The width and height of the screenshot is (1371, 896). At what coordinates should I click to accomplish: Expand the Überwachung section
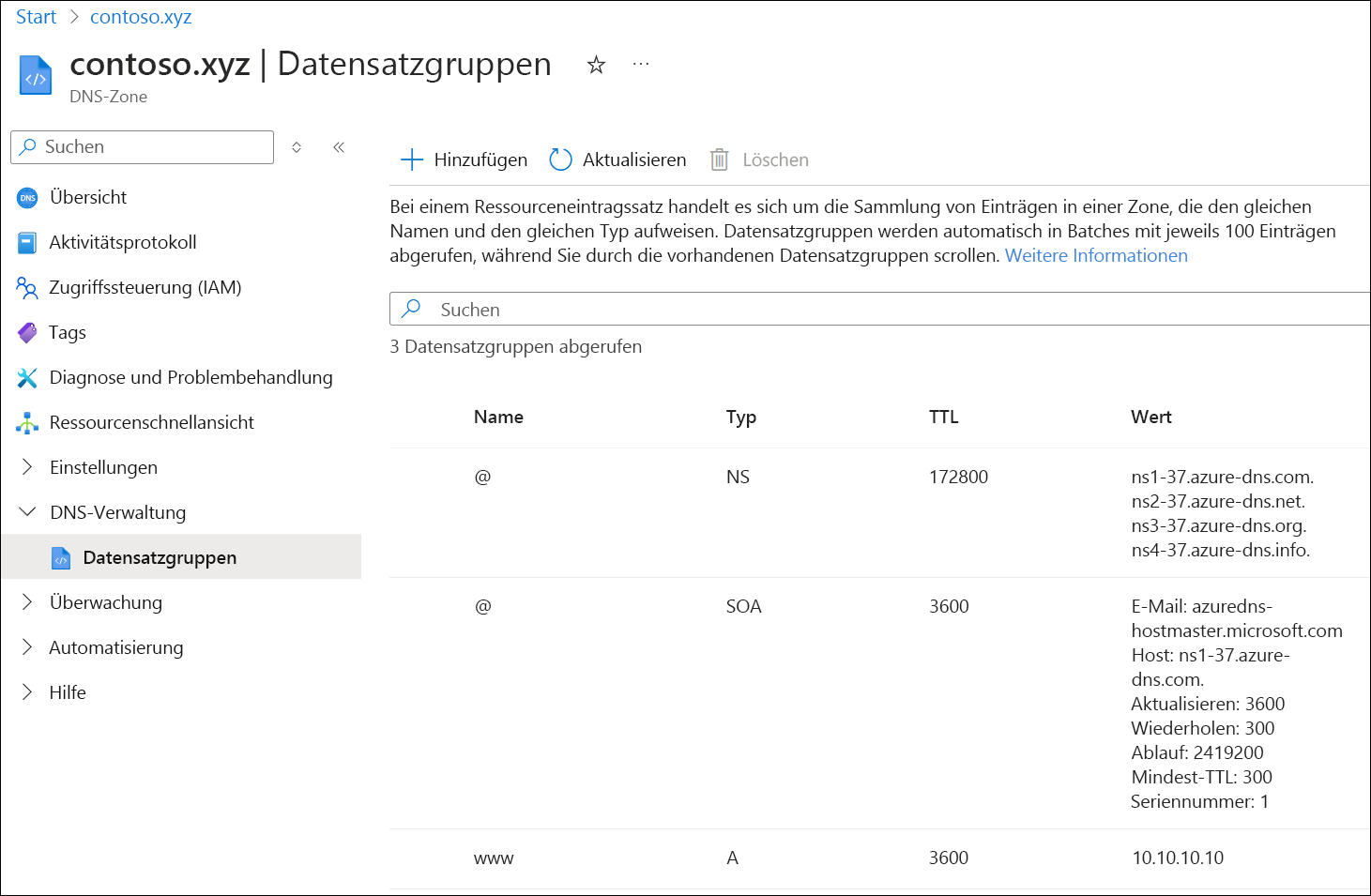pyautogui.click(x=27, y=602)
